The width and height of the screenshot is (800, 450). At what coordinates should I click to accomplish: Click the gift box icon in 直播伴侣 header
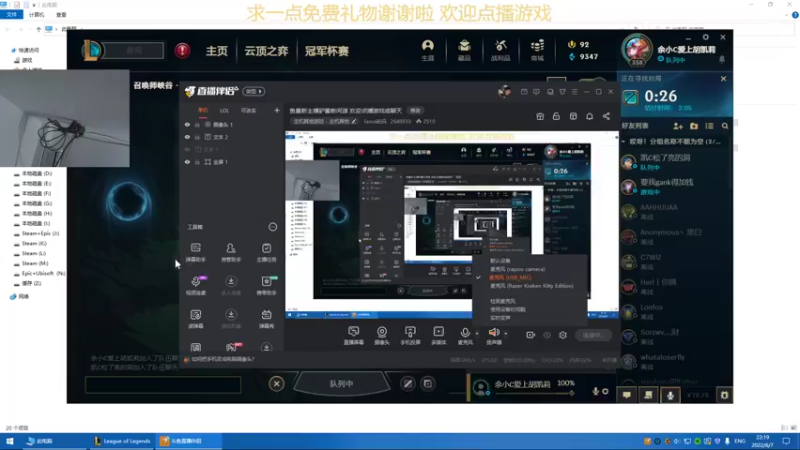(x=540, y=116)
